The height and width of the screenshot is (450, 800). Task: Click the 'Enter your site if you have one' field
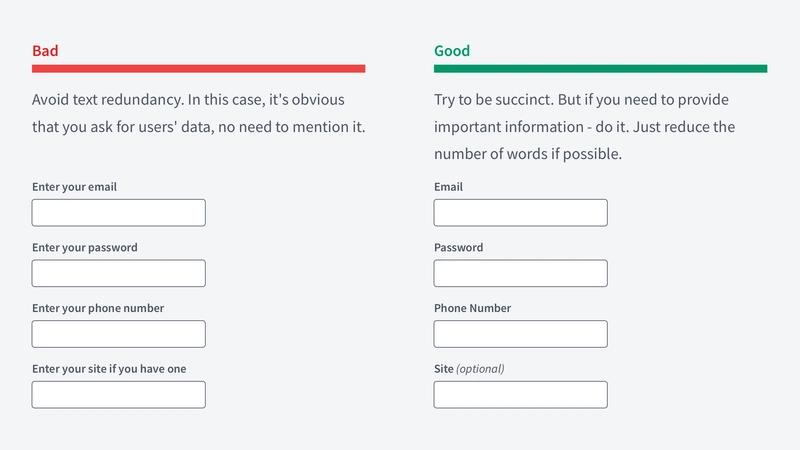[x=118, y=394]
